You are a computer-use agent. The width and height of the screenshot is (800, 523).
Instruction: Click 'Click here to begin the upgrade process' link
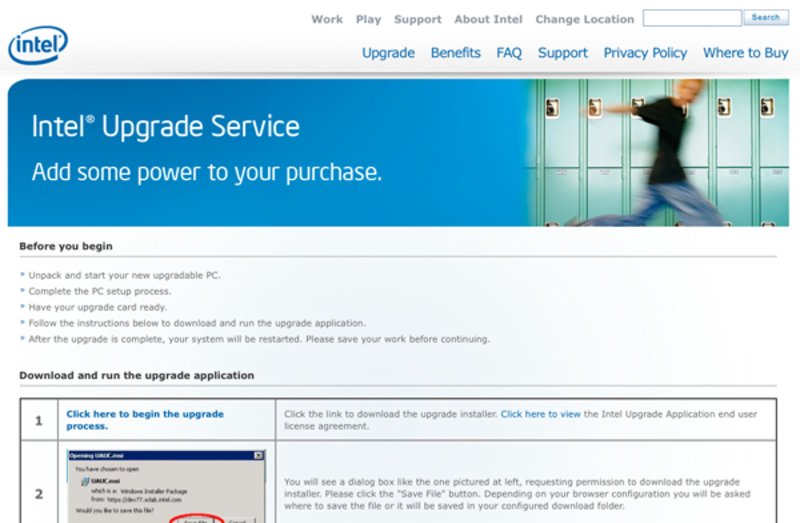point(145,420)
